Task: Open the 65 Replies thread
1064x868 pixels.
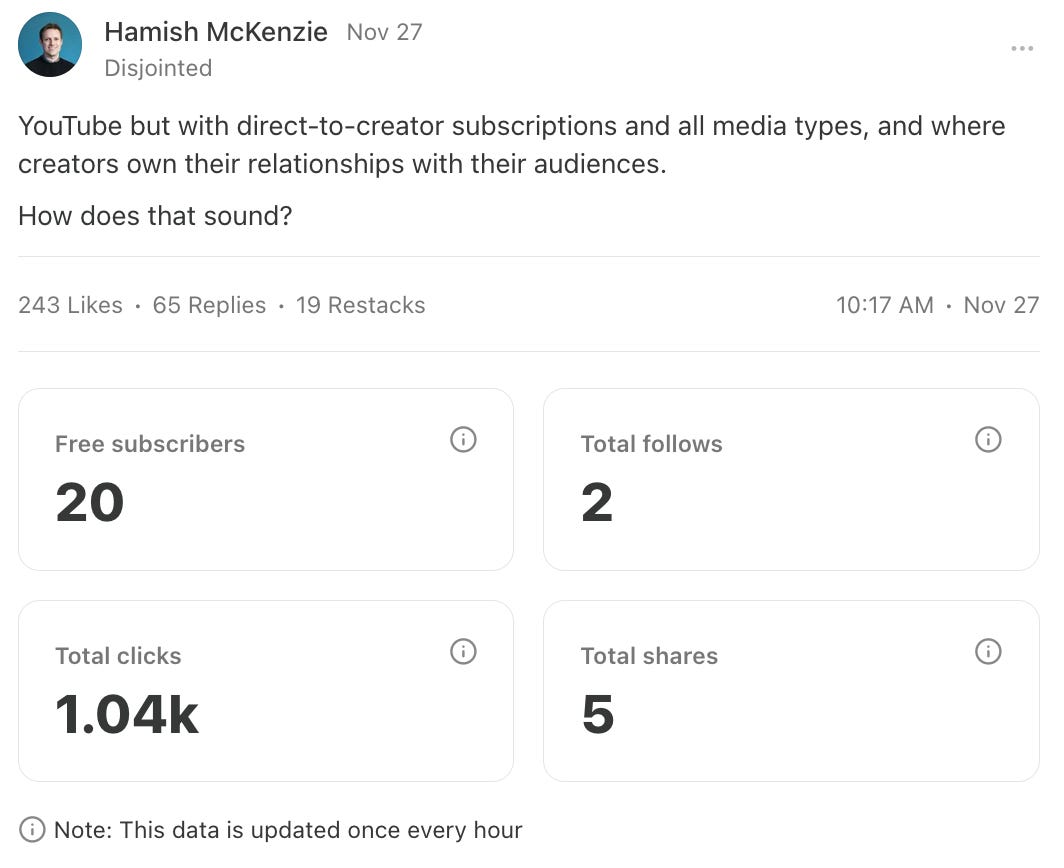Action: (x=208, y=305)
